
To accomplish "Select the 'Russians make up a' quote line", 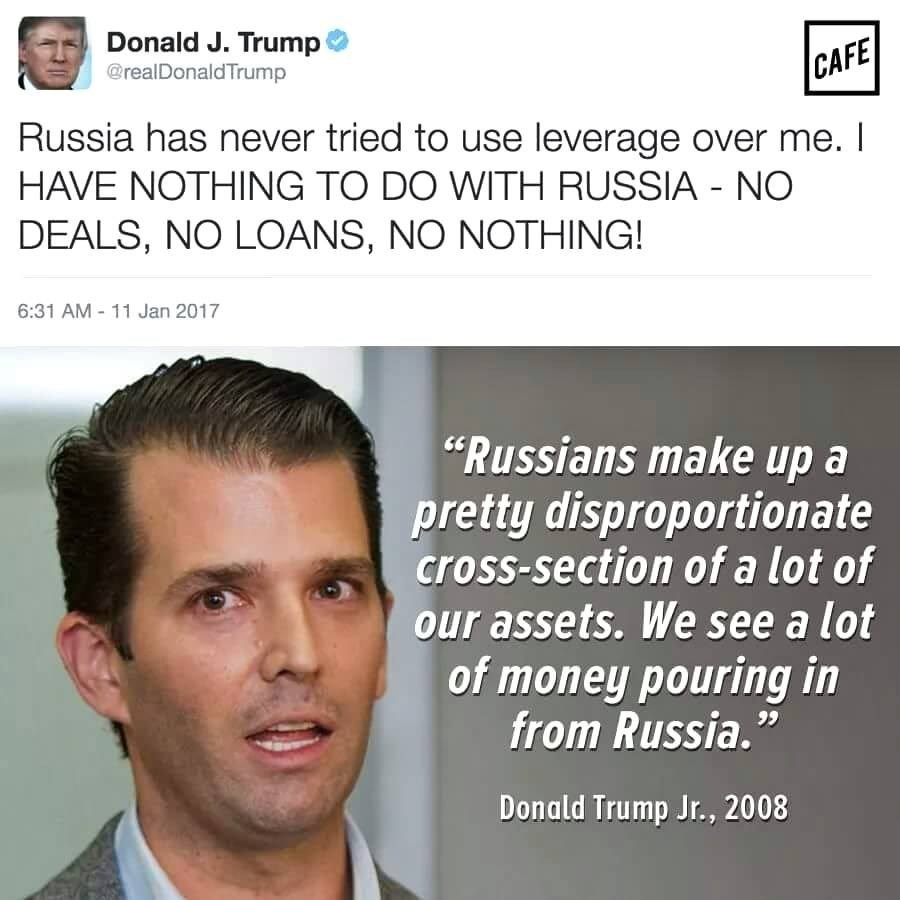I will pyautogui.click(x=646, y=457).
